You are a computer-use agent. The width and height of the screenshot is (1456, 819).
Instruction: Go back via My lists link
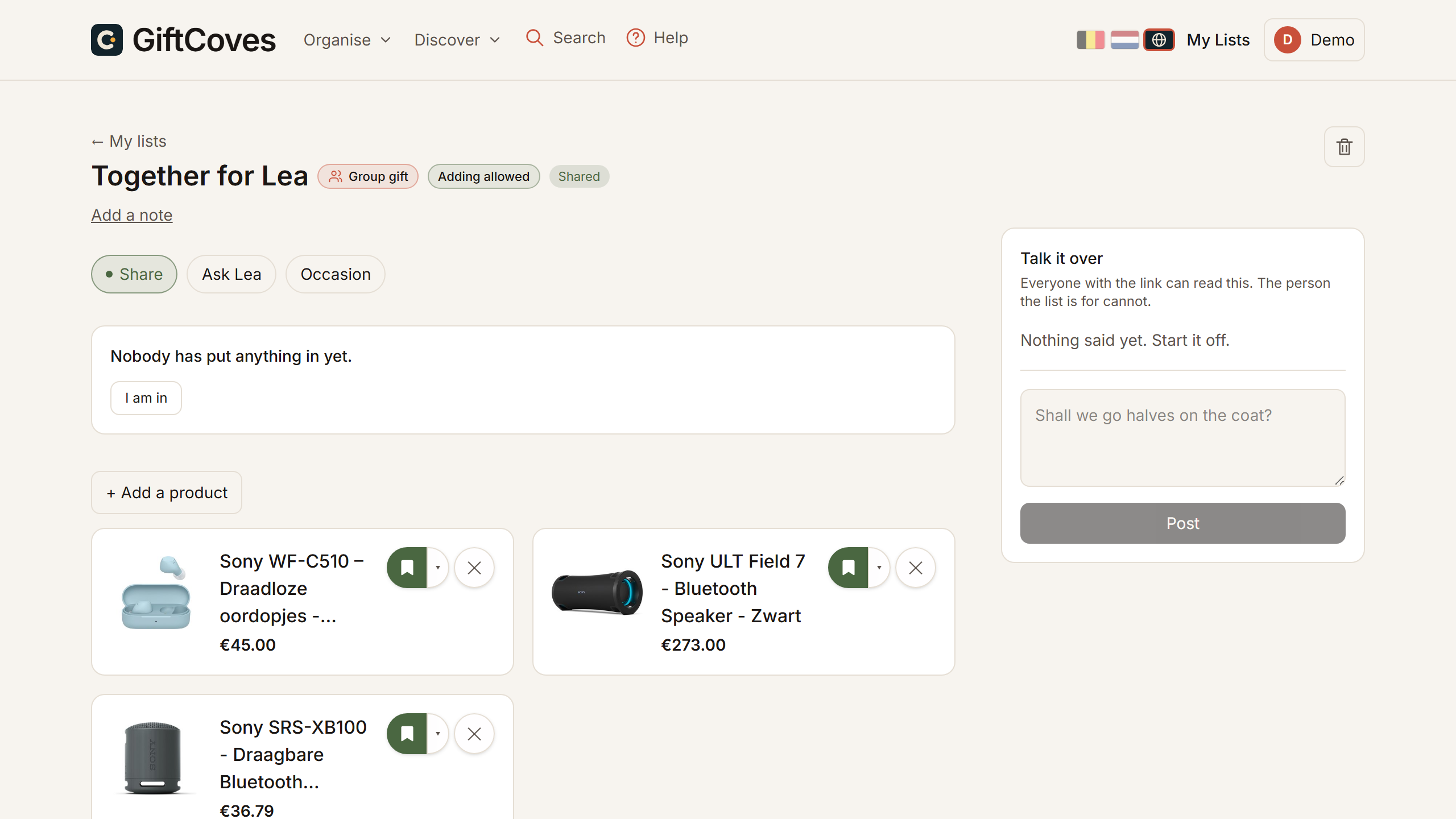[x=129, y=141]
